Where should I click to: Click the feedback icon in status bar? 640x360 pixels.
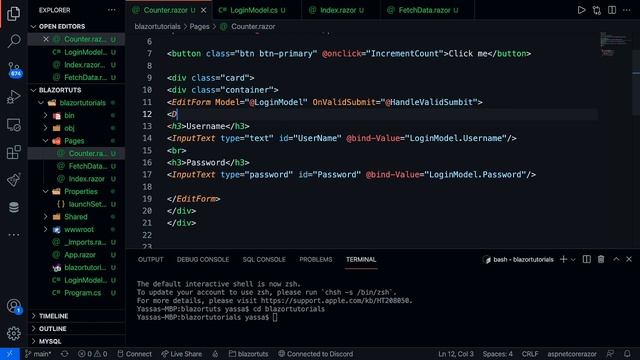tap(610, 354)
